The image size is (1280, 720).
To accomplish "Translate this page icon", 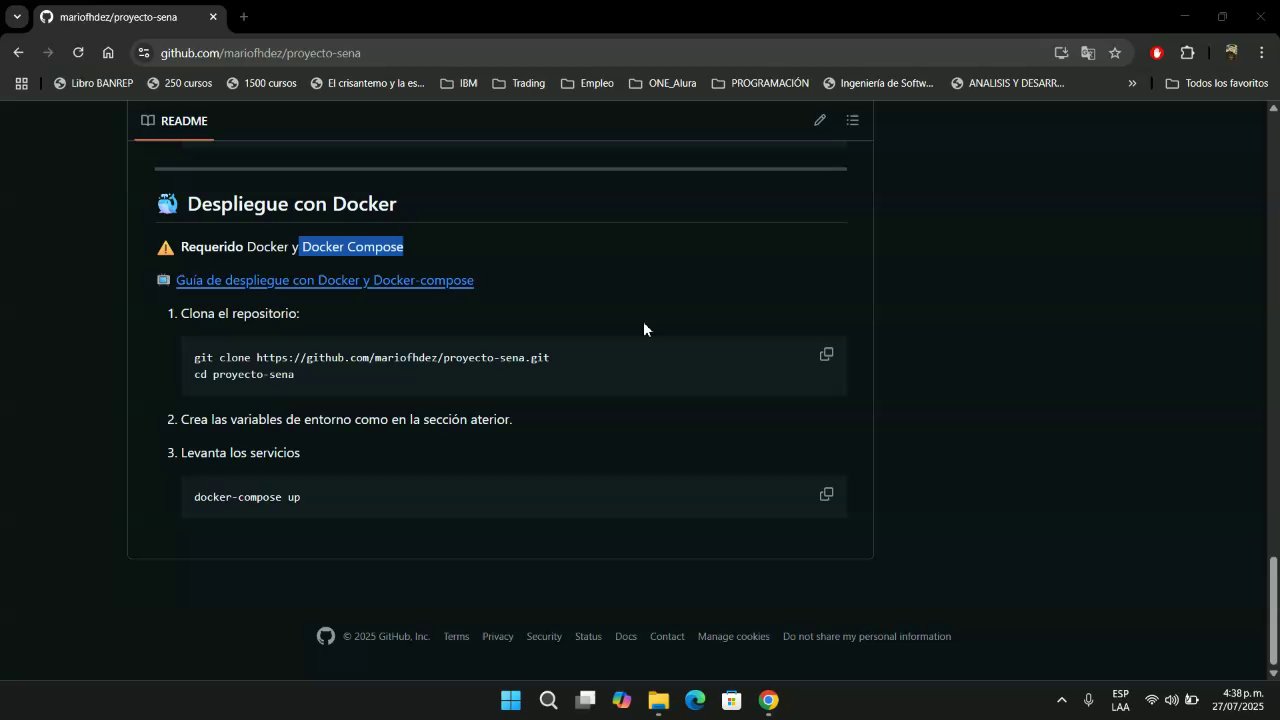I will coord(1088,53).
